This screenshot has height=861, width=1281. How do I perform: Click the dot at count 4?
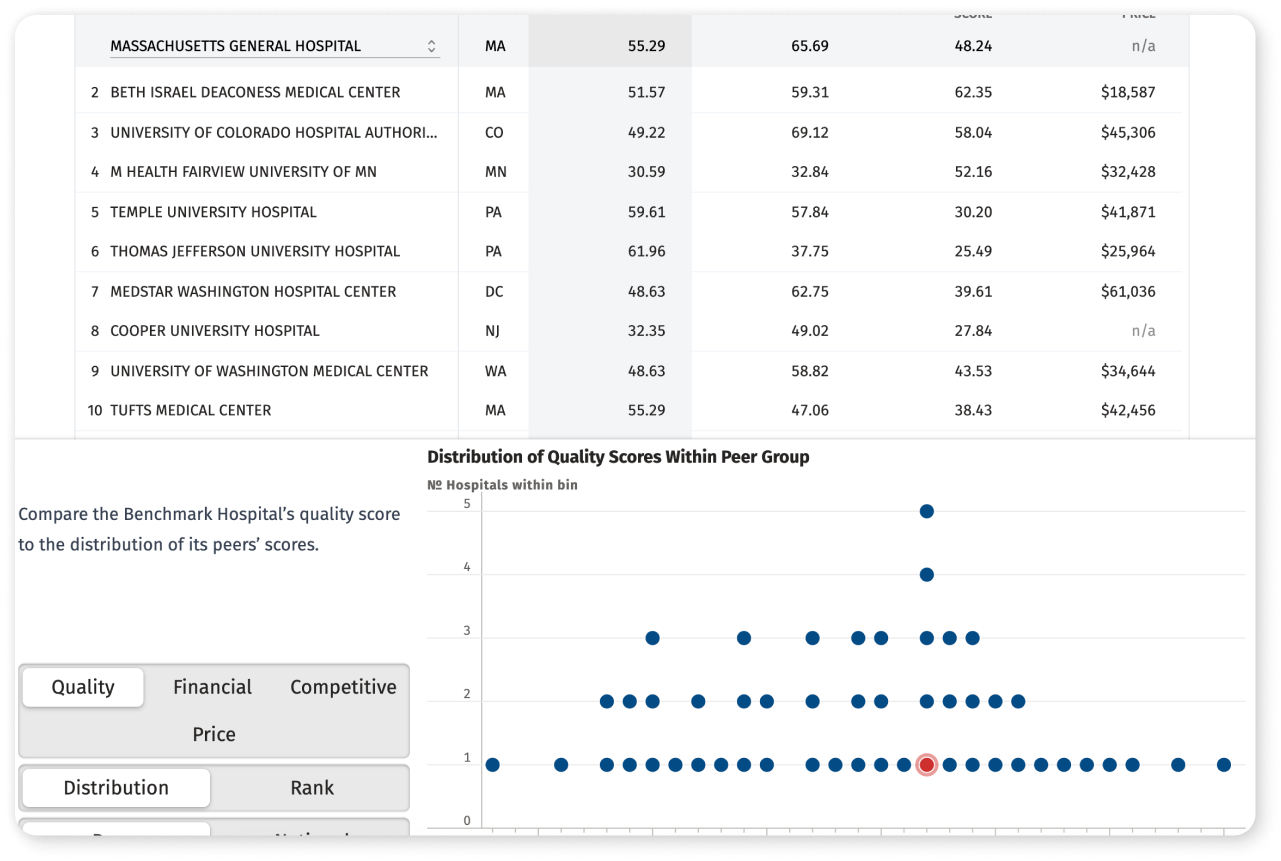pos(927,575)
